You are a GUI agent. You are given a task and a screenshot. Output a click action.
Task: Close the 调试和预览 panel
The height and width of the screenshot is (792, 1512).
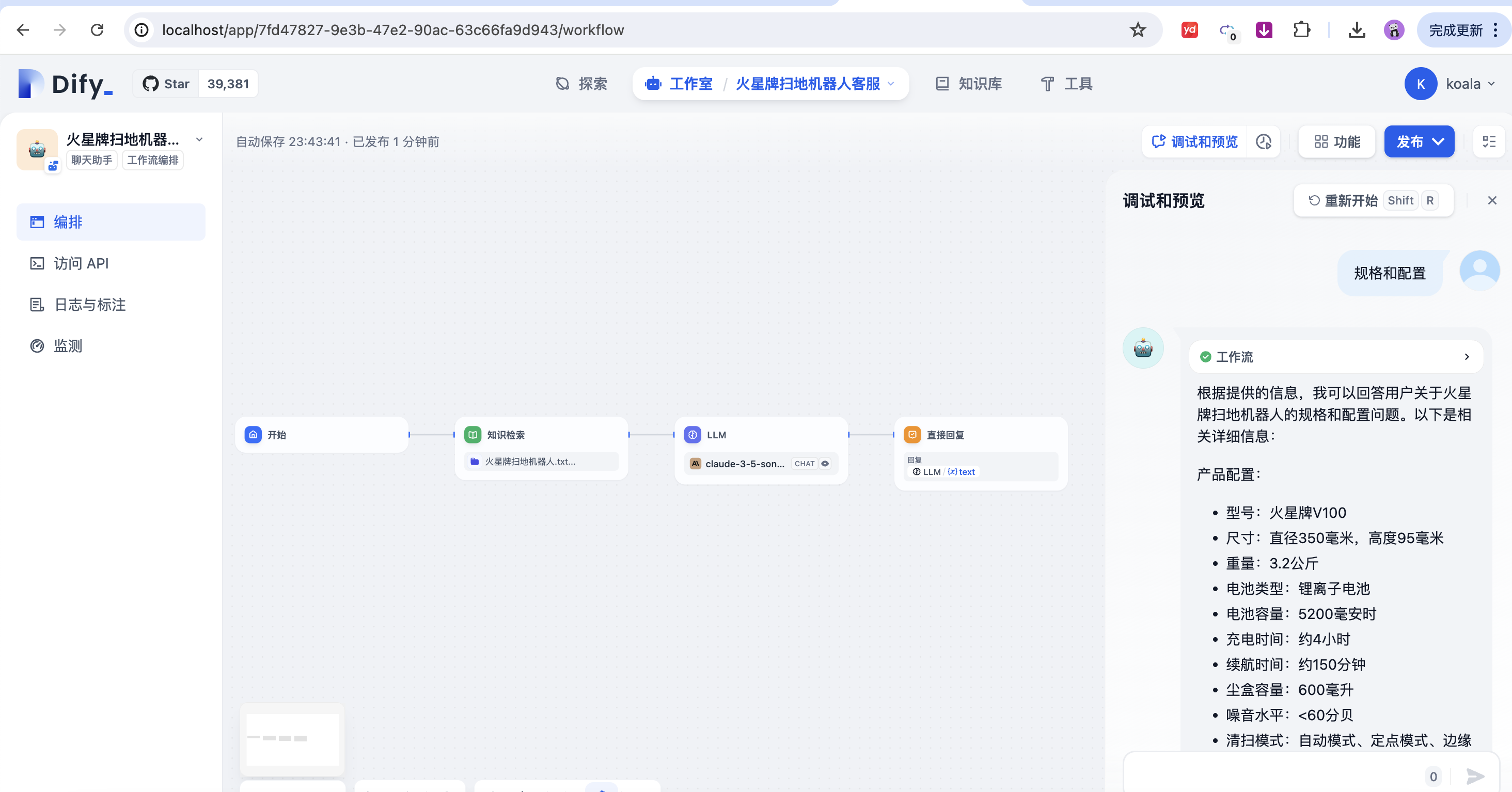click(x=1492, y=201)
